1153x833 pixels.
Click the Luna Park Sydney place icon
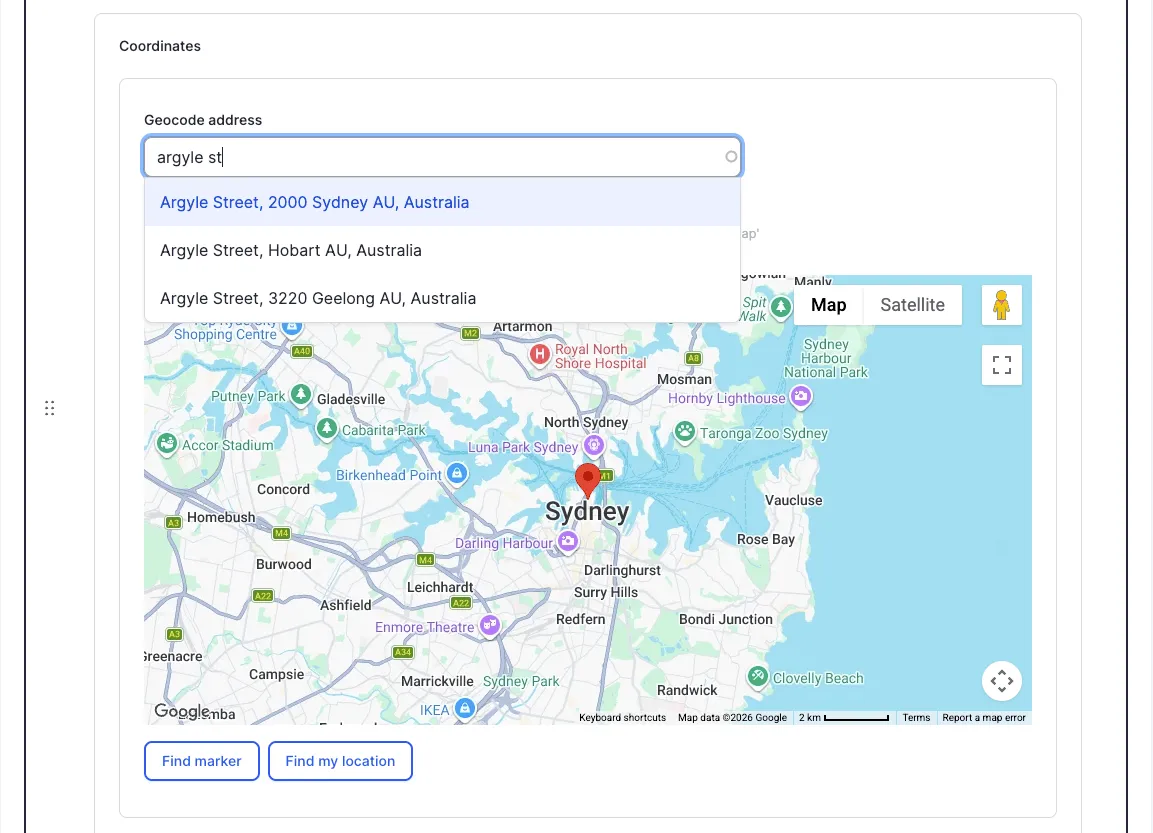click(x=593, y=445)
